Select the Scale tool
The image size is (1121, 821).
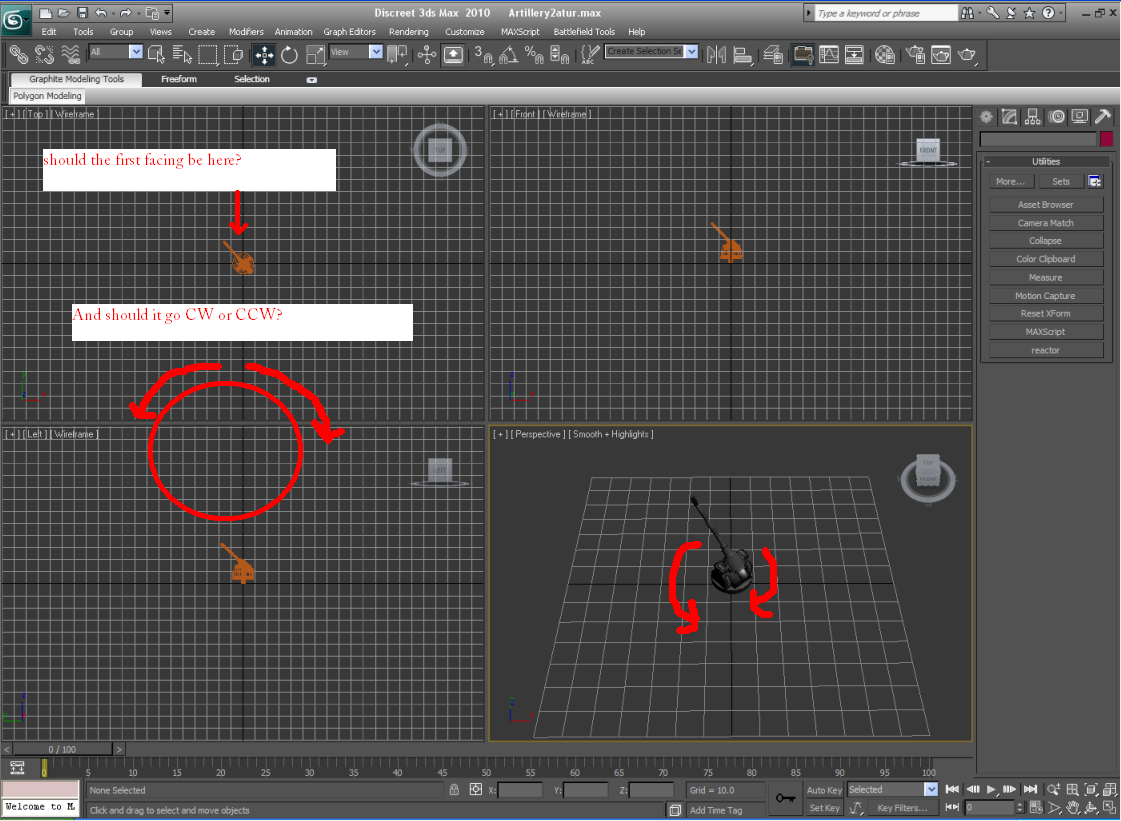click(x=317, y=55)
